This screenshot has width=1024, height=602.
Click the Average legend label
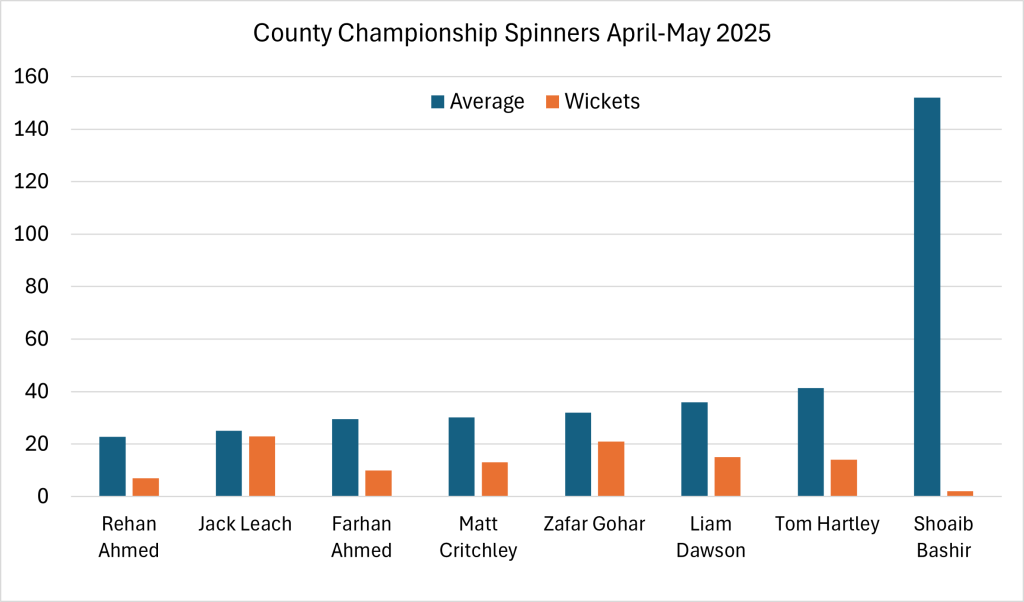click(487, 102)
